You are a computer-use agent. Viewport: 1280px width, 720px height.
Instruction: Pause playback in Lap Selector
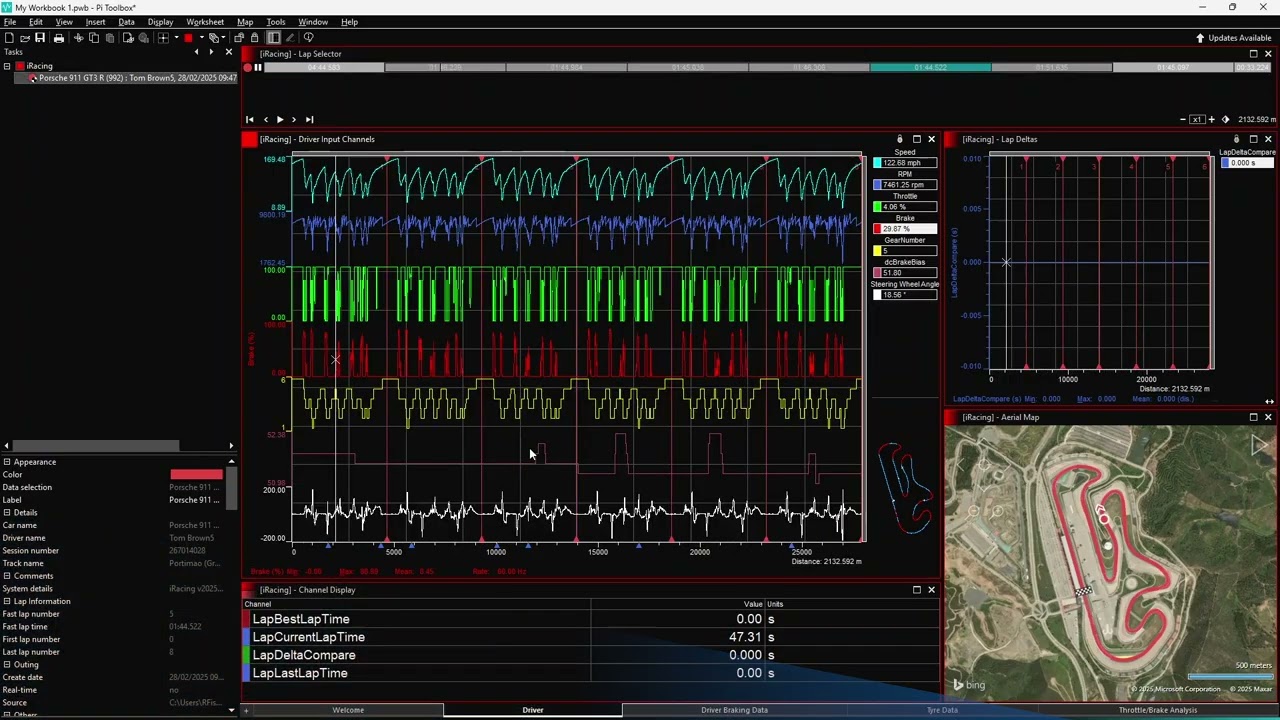click(x=257, y=68)
